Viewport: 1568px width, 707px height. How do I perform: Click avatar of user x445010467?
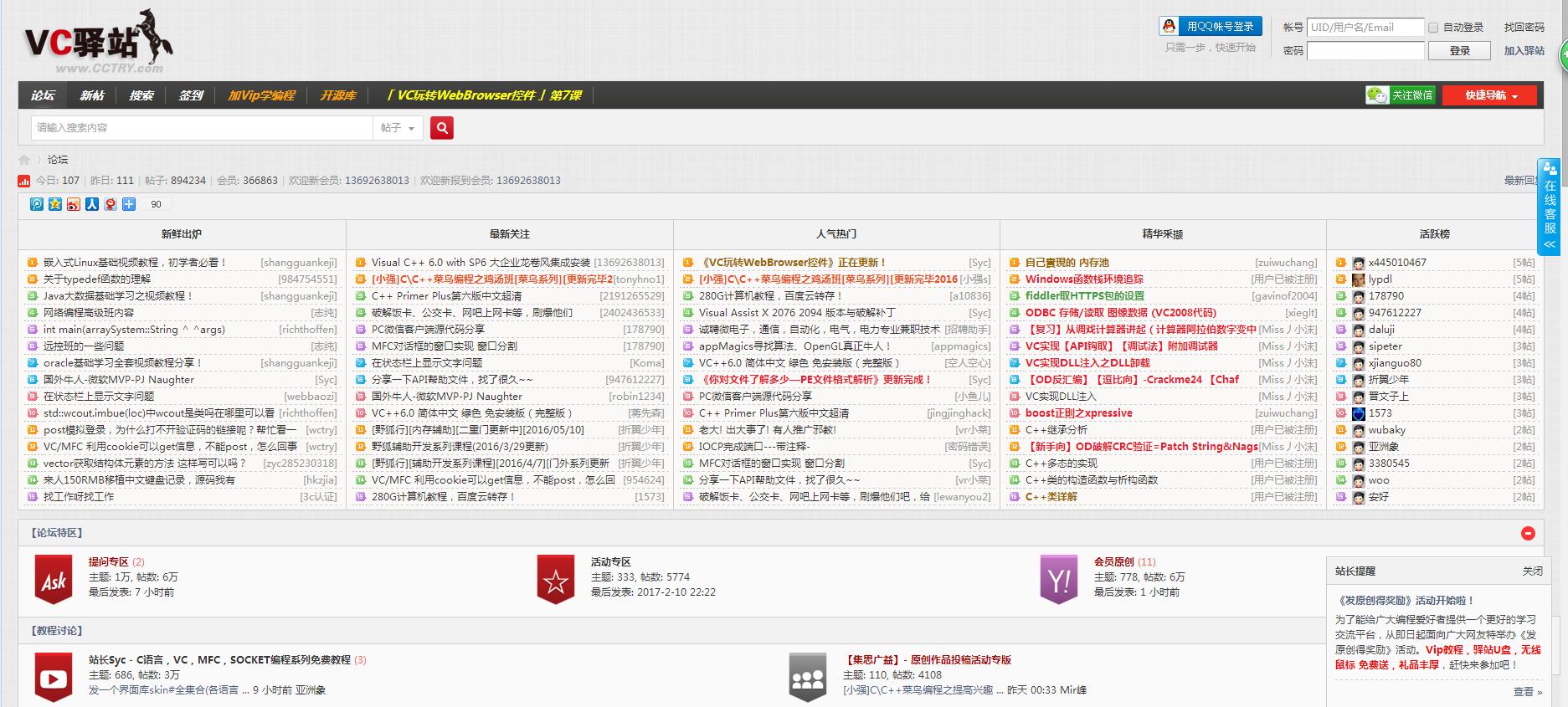(1358, 263)
